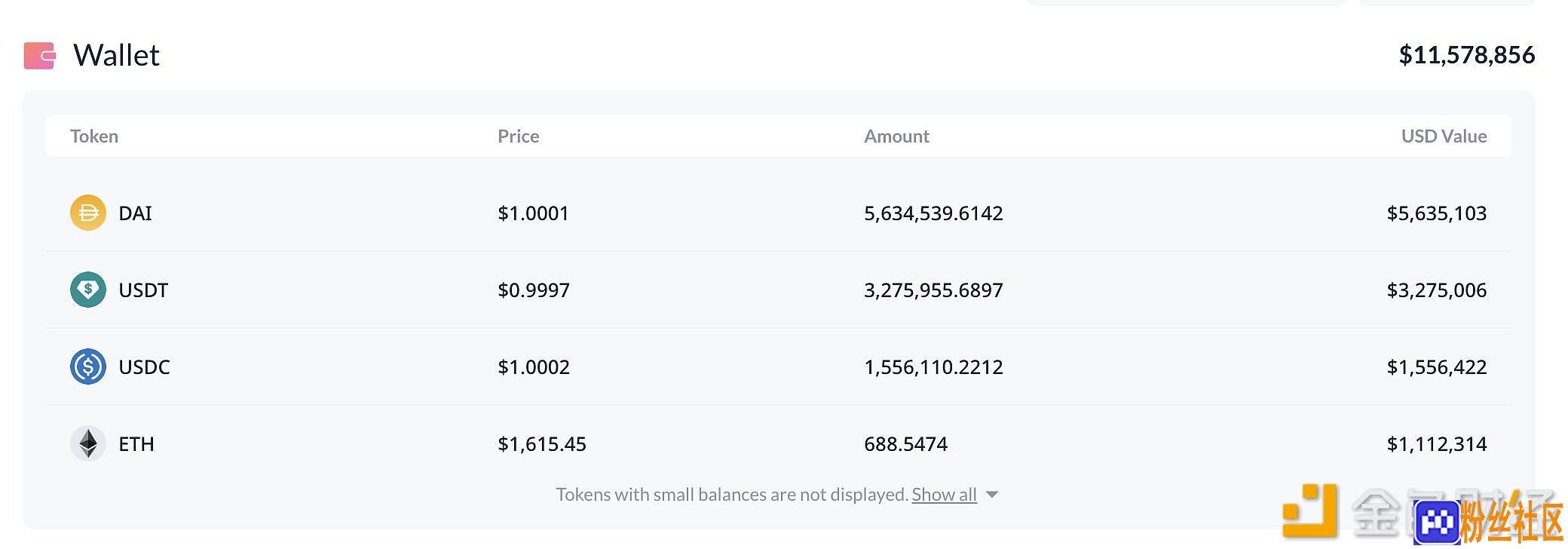Click the pink Wallet icon
This screenshot has height=549, width=1568.
(x=40, y=56)
